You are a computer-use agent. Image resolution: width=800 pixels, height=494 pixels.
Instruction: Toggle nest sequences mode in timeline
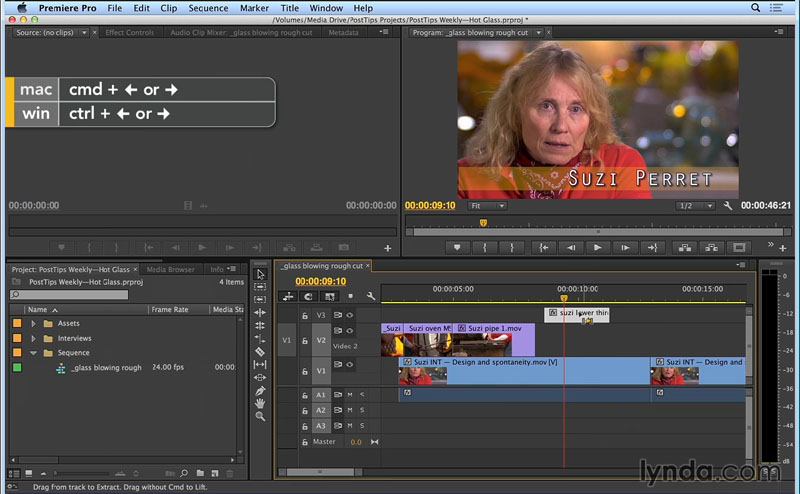point(288,296)
